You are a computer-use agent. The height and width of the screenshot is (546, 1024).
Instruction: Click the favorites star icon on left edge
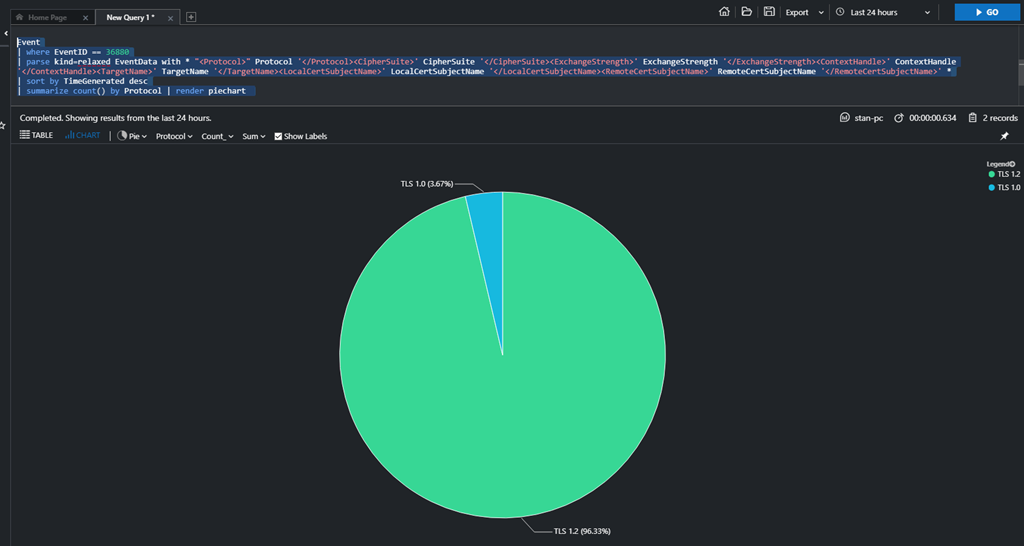[x=3, y=125]
